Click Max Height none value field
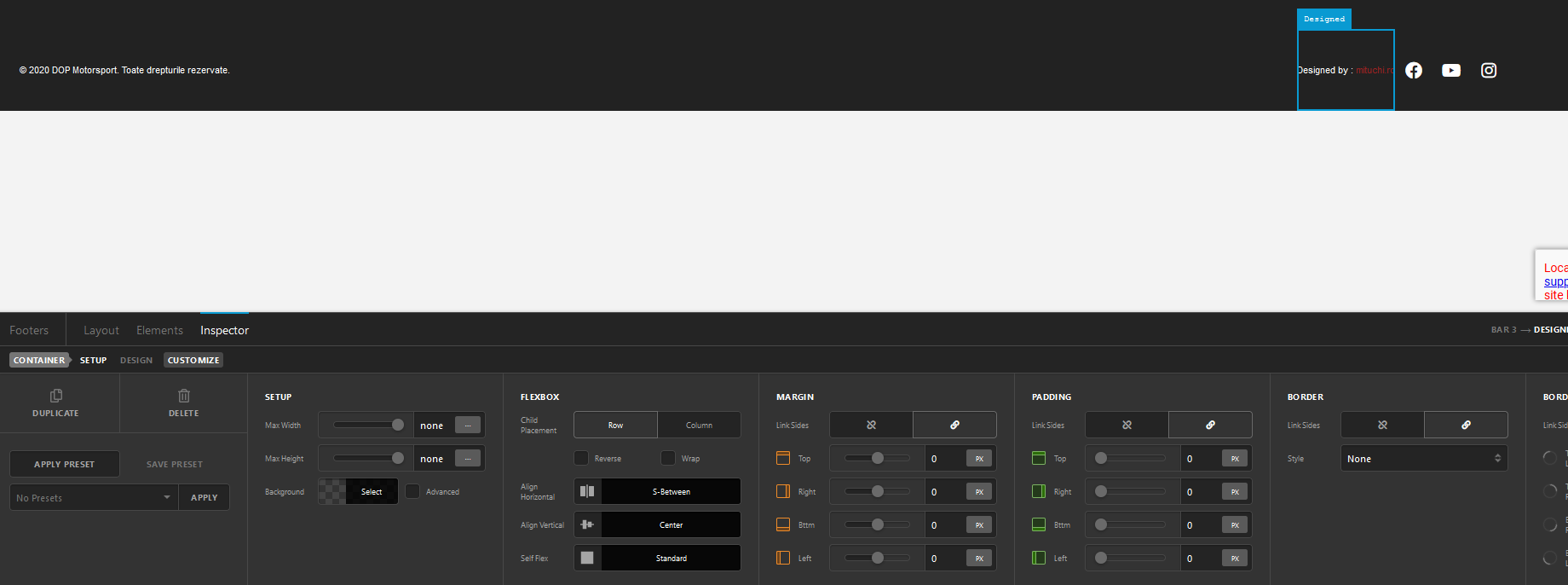The height and width of the screenshot is (585, 1568). pyautogui.click(x=434, y=458)
